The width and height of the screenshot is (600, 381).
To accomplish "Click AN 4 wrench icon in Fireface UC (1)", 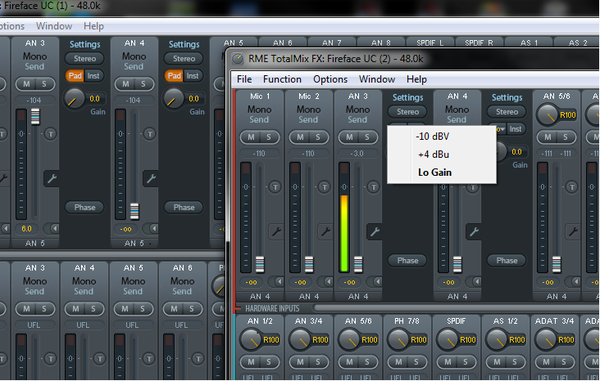I will (x=151, y=179).
